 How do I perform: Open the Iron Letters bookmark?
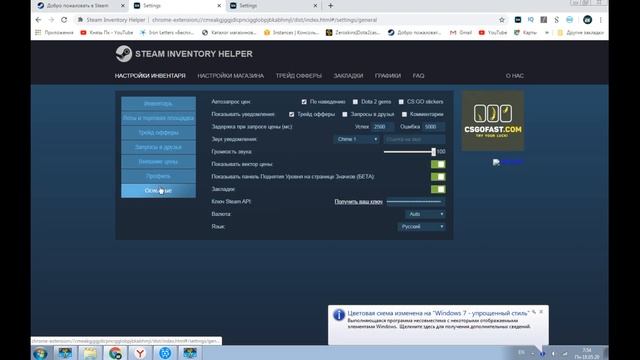point(167,32)
